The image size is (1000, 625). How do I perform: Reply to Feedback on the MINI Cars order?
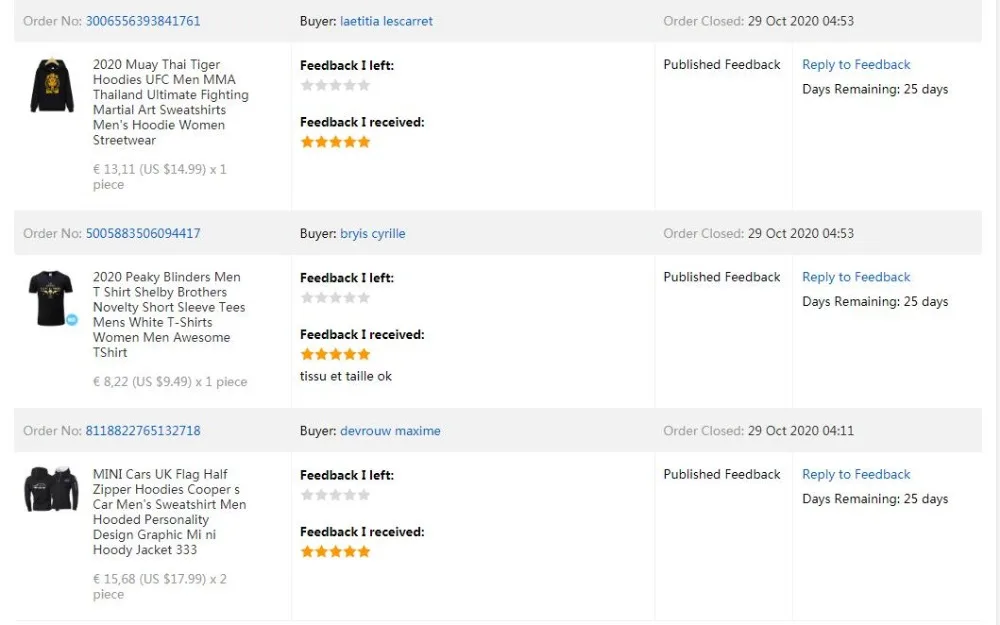point(856,475)
